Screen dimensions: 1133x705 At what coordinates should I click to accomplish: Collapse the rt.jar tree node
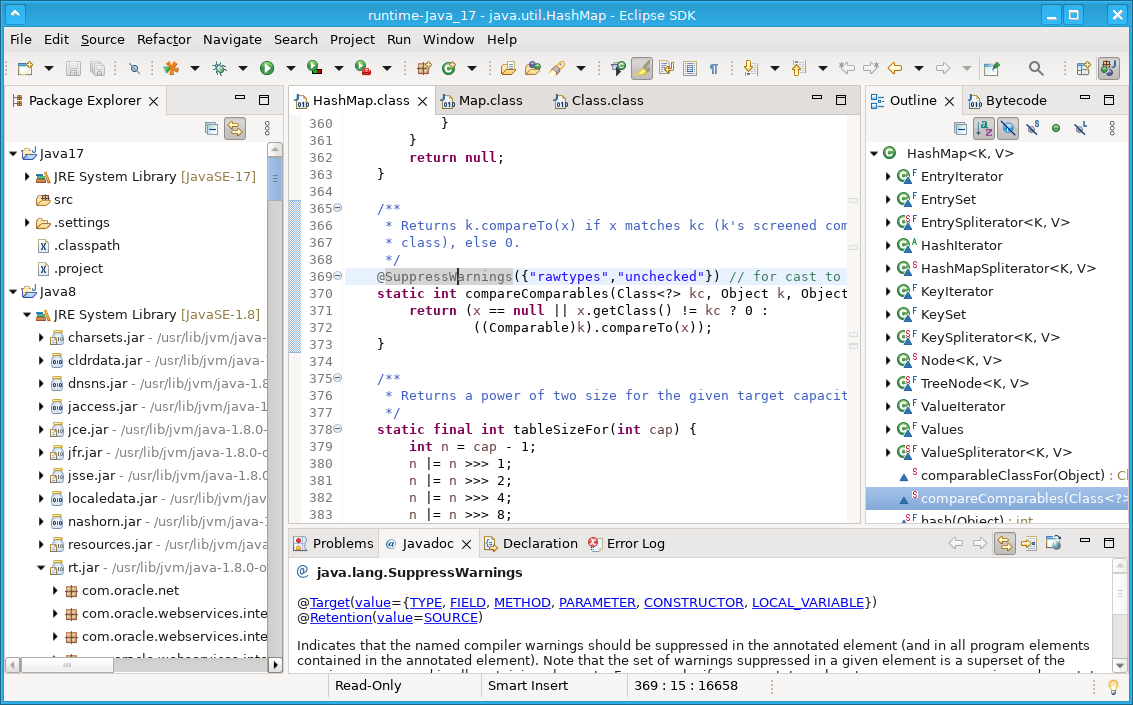pos(38,567)
